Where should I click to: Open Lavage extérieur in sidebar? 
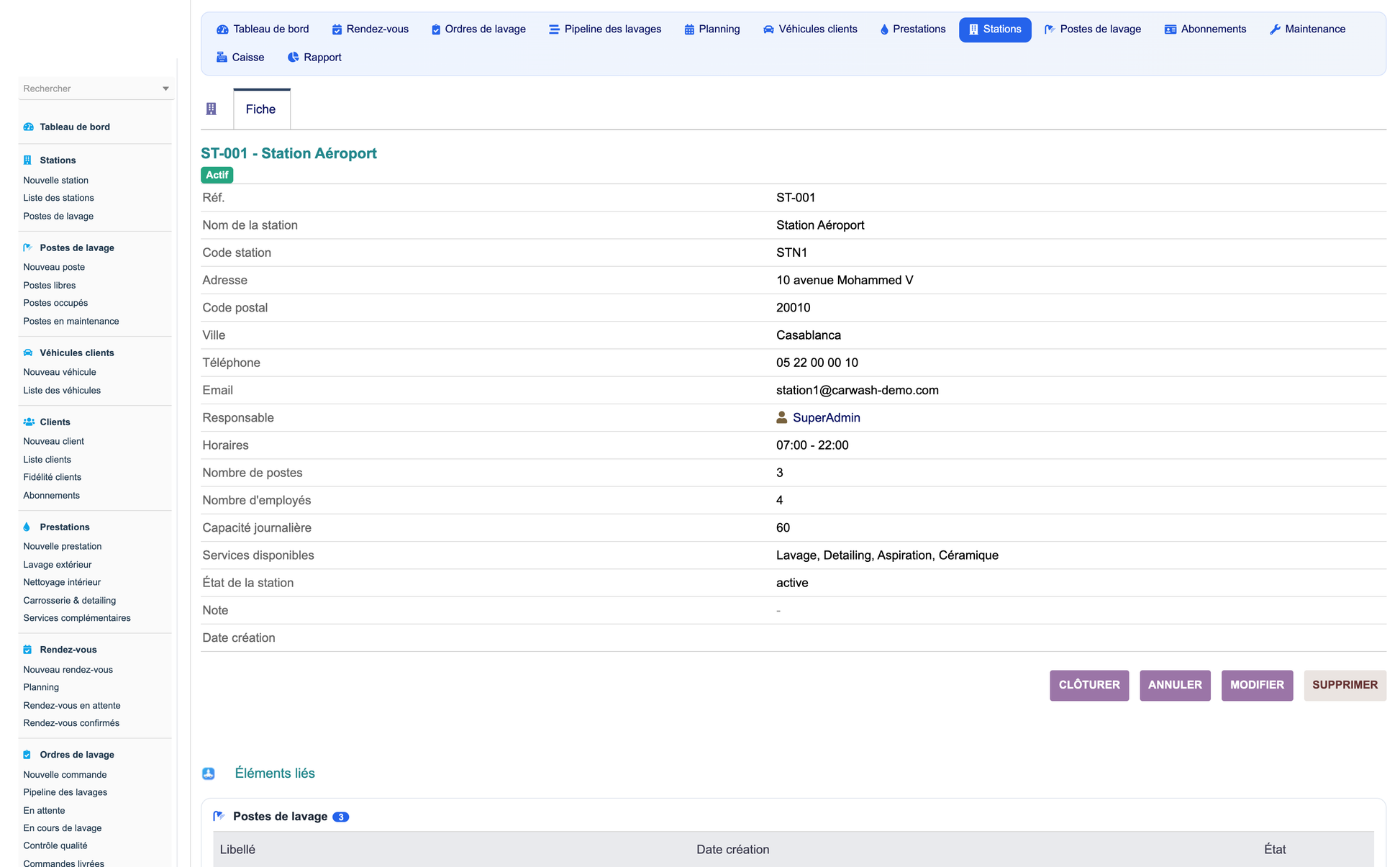pos(57,565)
